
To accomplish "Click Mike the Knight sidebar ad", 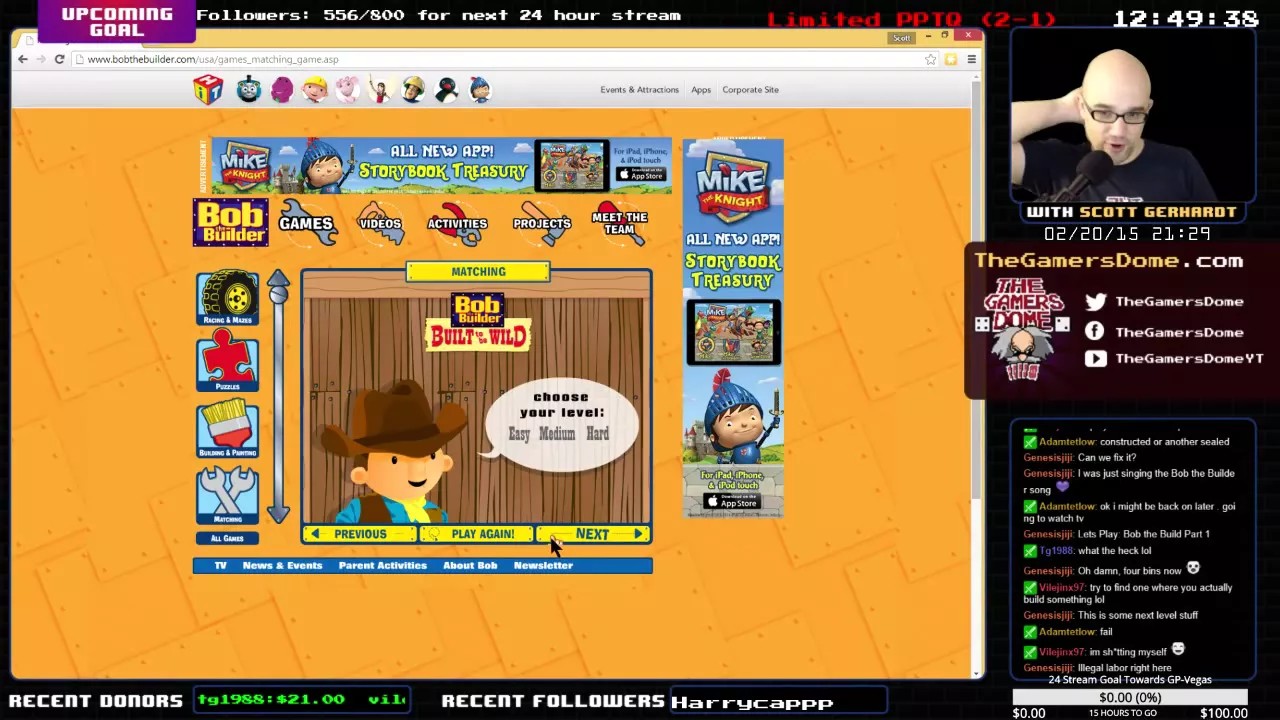I will pos(733,328).
